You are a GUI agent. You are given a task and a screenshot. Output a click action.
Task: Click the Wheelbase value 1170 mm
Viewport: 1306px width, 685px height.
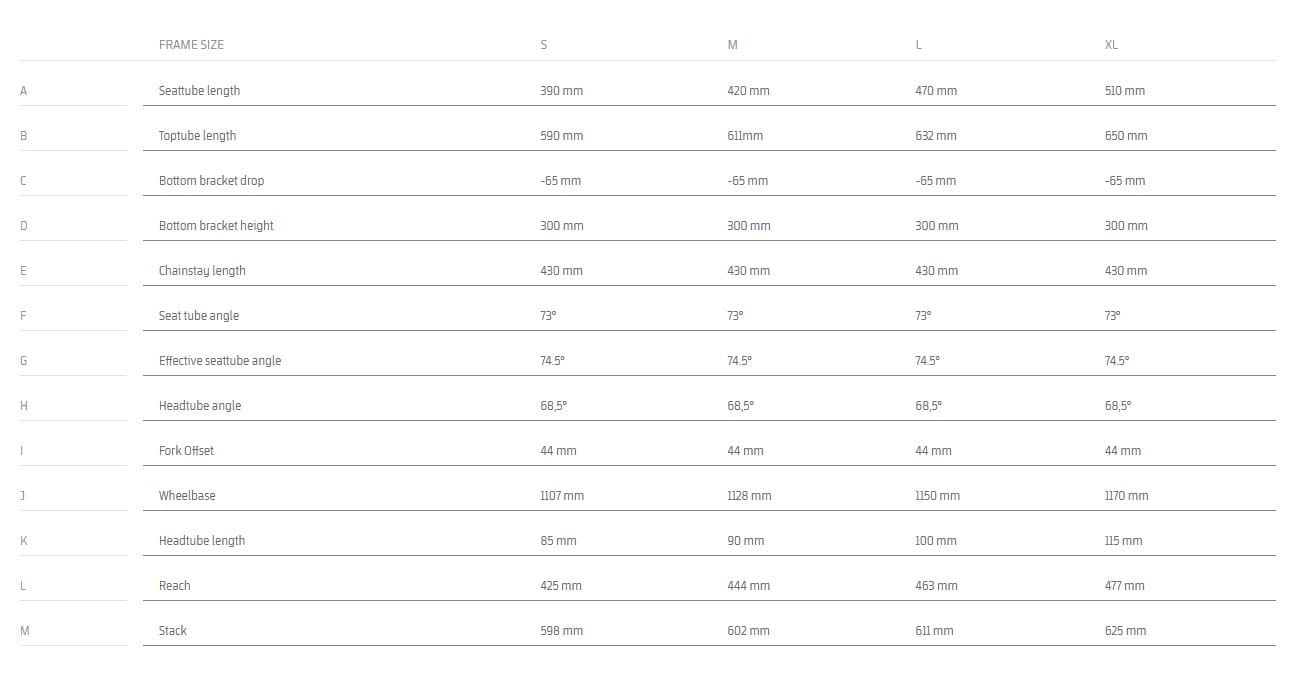pyautogui.click(x=1126, y=495)
